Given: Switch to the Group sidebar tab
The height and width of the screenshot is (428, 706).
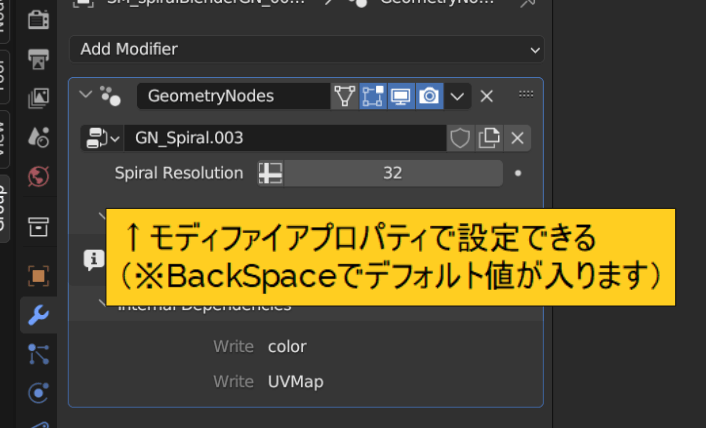Looking at the screenshot, I should pyautogui.click(x=3, y=209).
